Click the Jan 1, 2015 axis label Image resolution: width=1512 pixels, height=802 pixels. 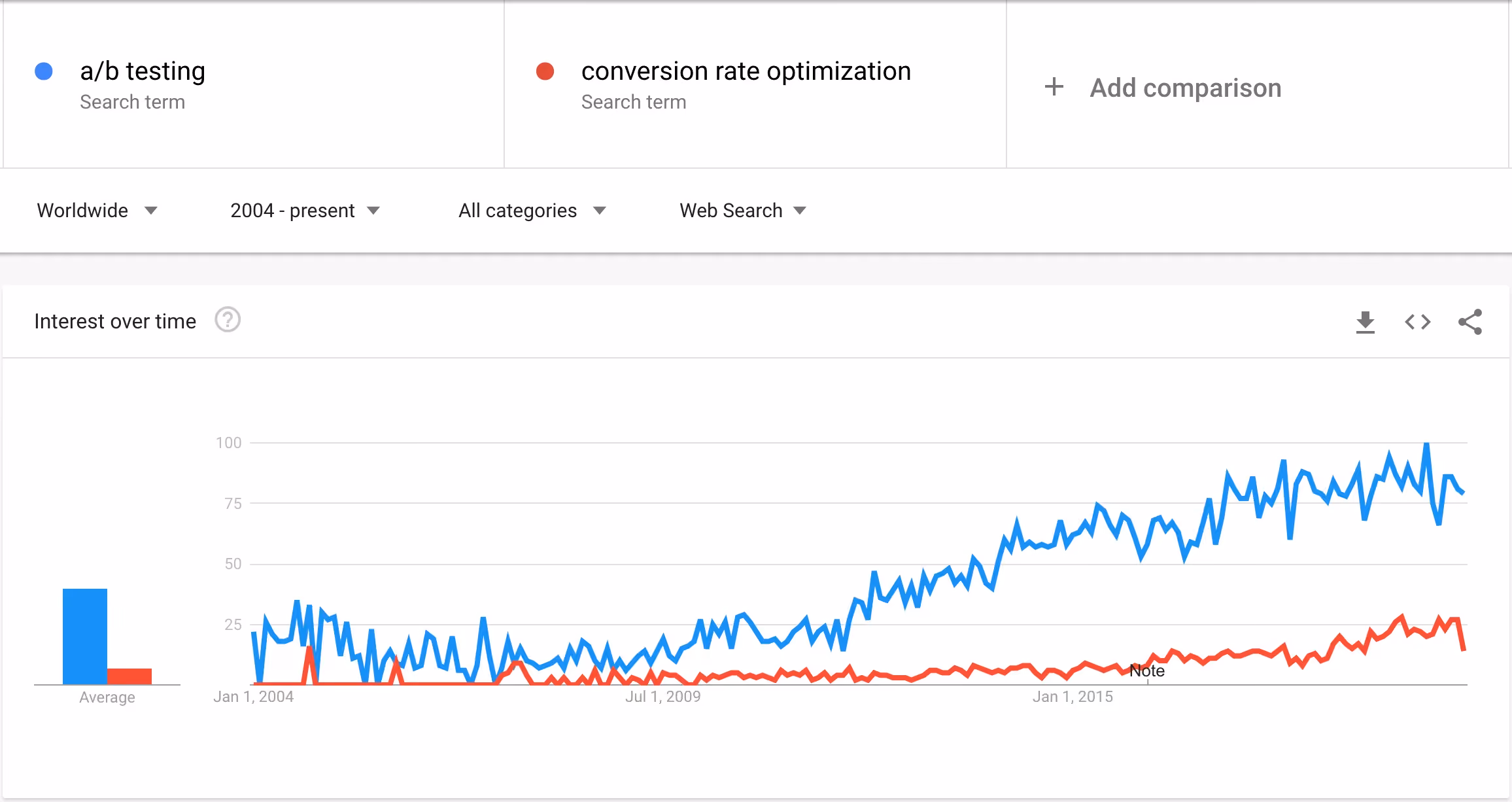pos(1073,697)
